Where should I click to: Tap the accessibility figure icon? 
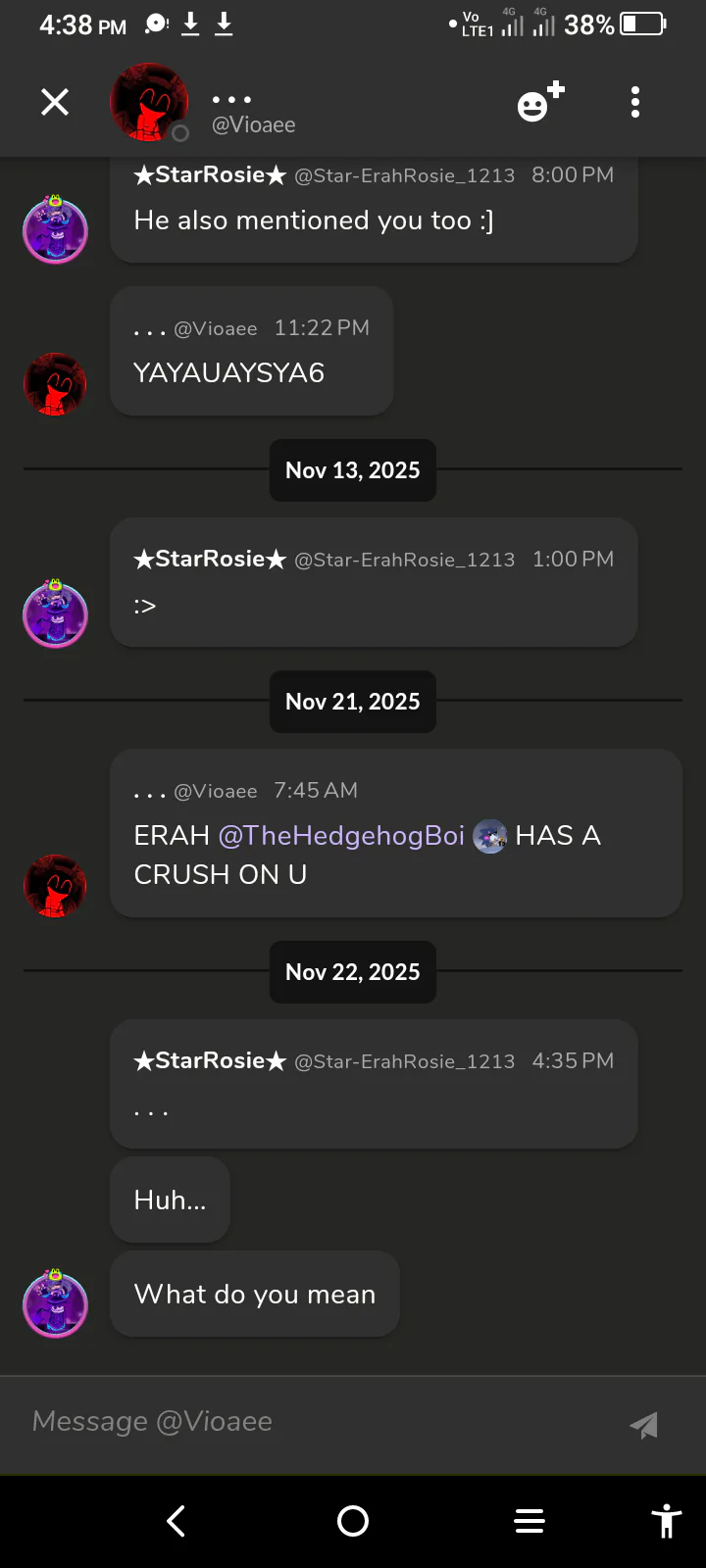(667, 1521)
